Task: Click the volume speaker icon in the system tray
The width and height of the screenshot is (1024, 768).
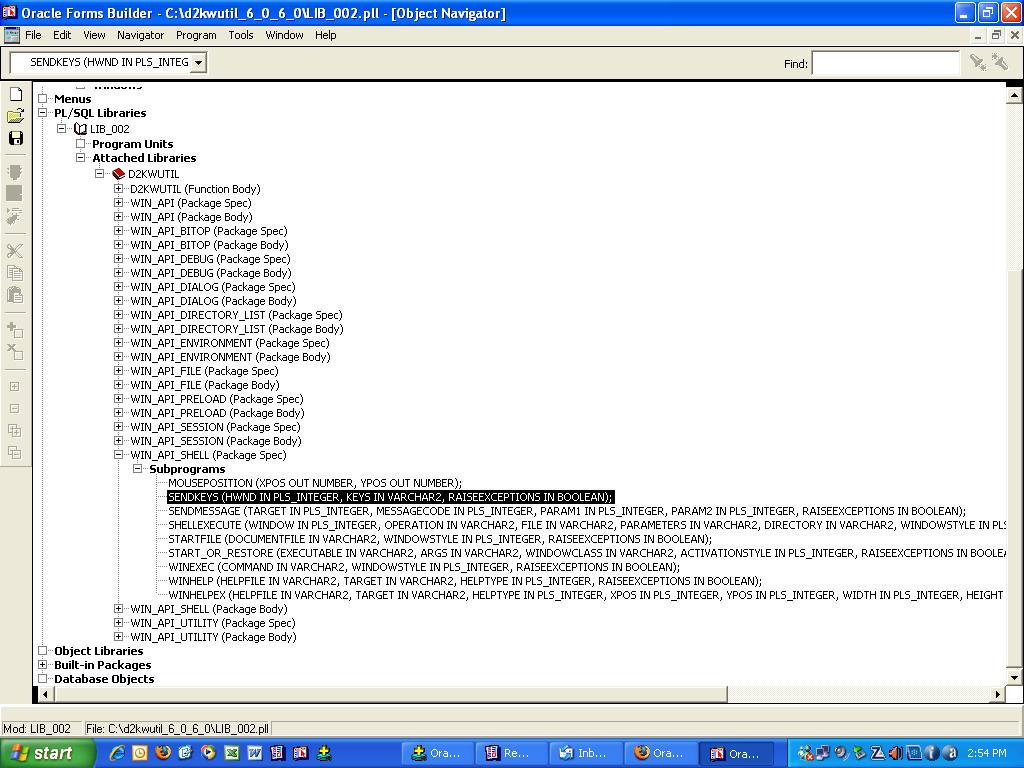Action: (x=896, y=753)
